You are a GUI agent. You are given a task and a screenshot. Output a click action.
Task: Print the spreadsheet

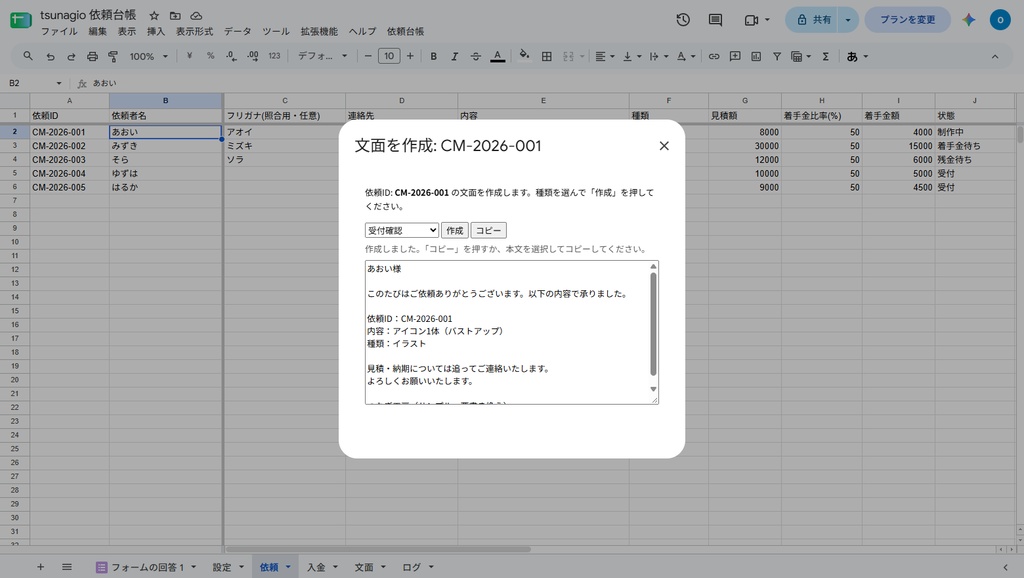[x=92, y=57]
